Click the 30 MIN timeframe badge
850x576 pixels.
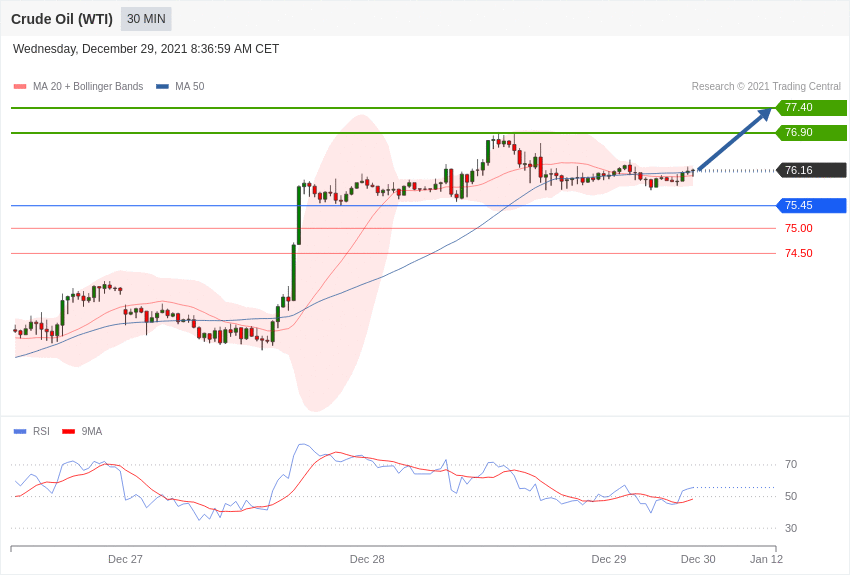click(x=146, y=19)
